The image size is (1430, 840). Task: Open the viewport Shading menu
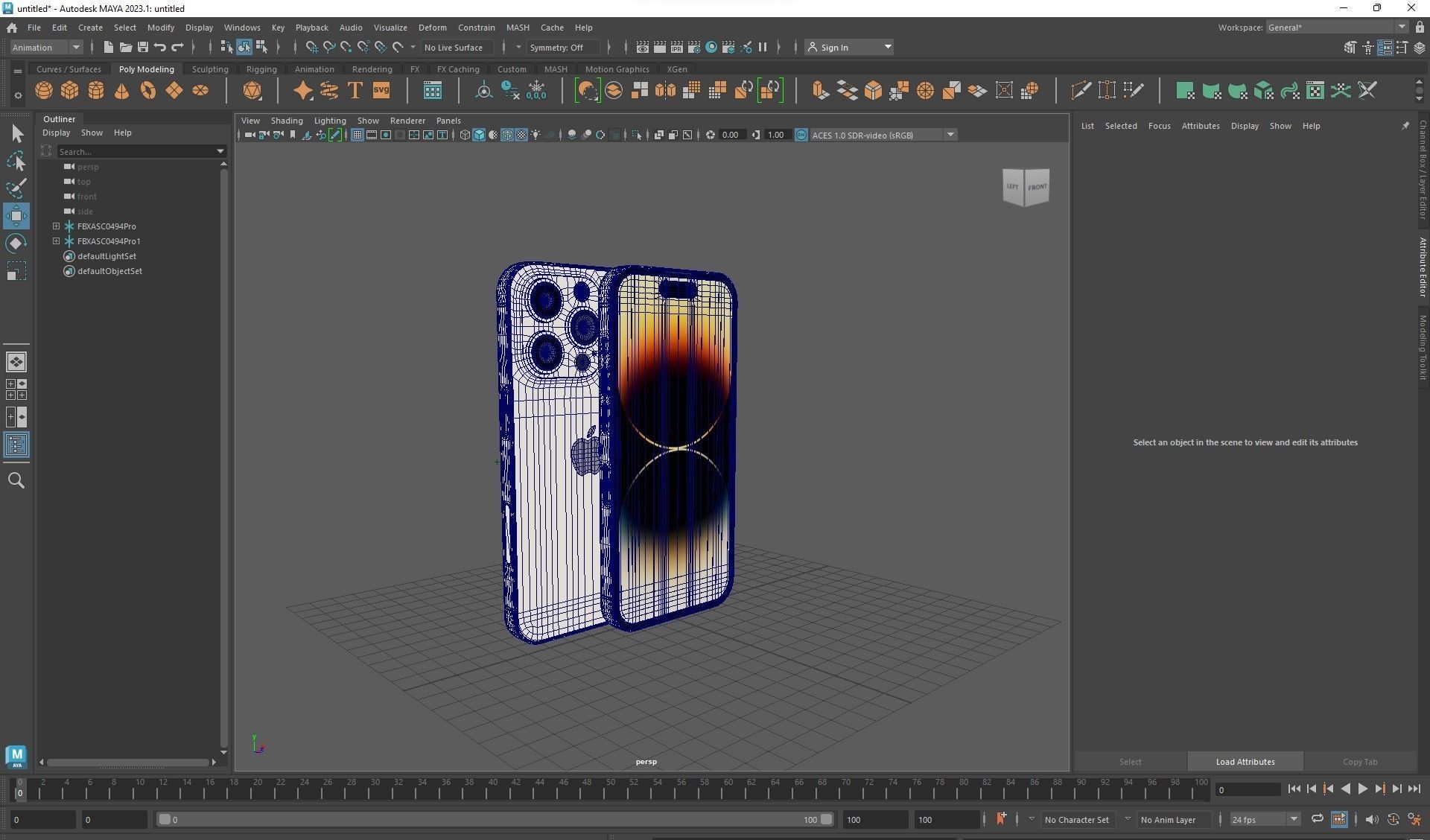287,121
